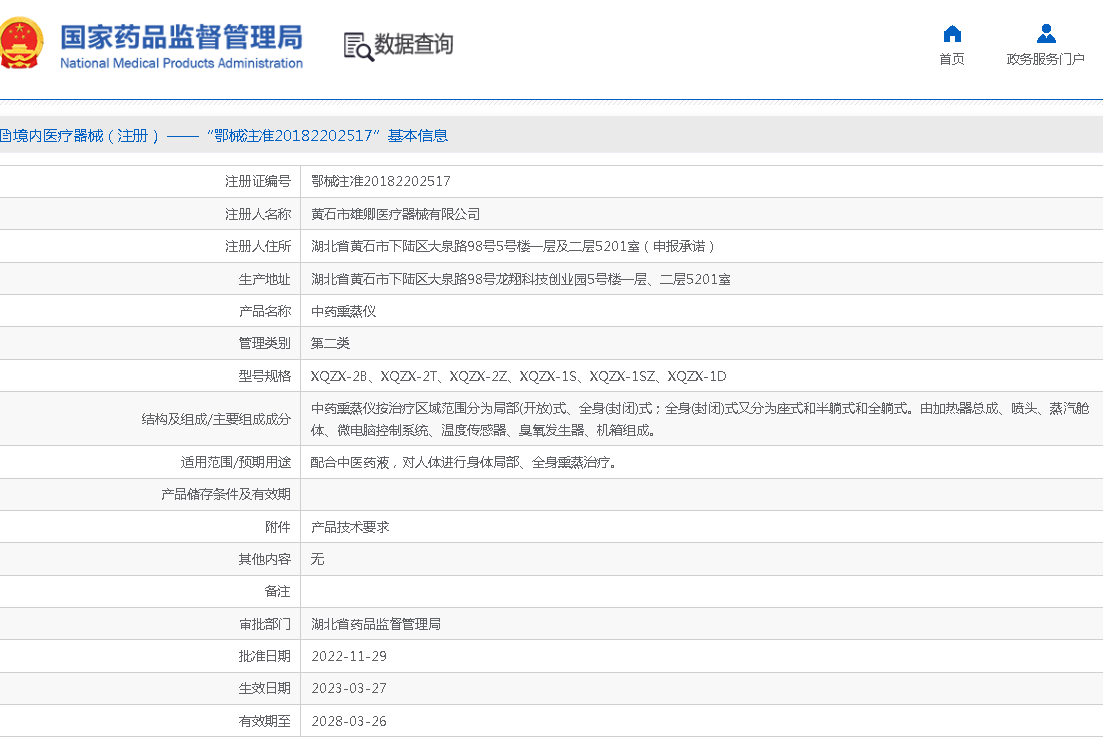Click the 产品技术要求 attachment entry
Screen dimensions: 1103x737
coord(350,527)
